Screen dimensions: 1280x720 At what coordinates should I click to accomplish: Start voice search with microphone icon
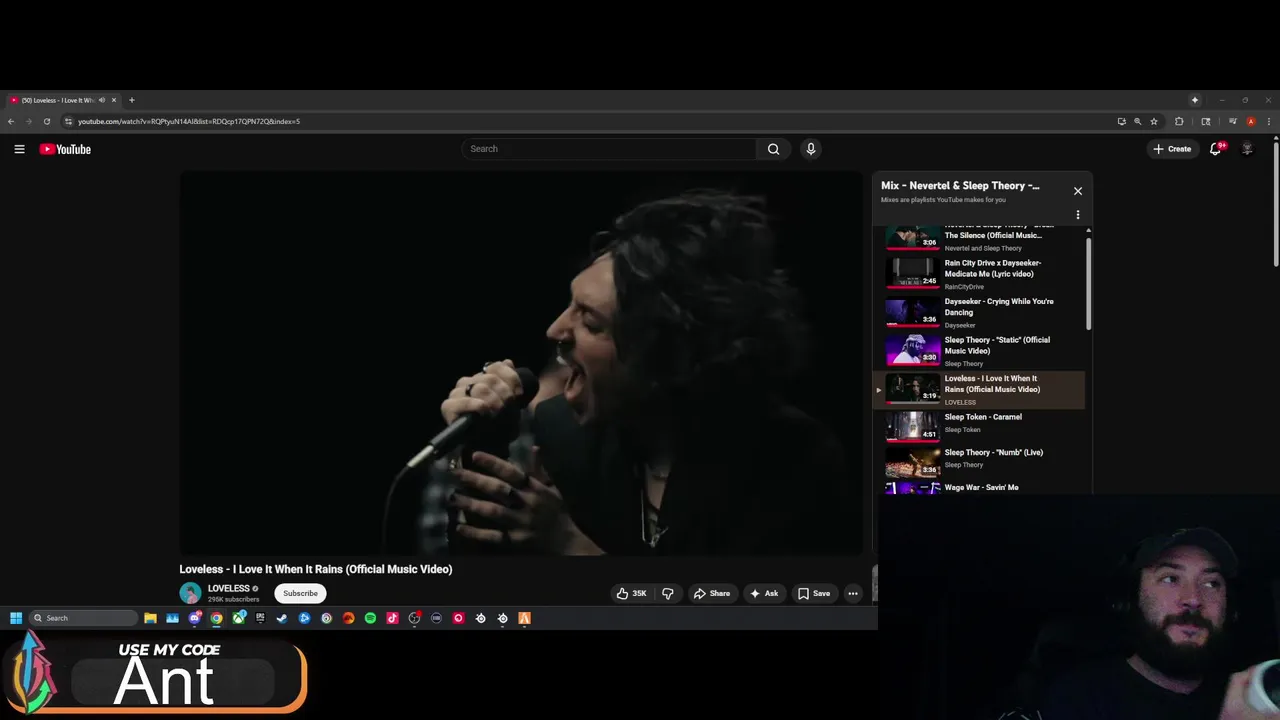[x=811, y=149]
